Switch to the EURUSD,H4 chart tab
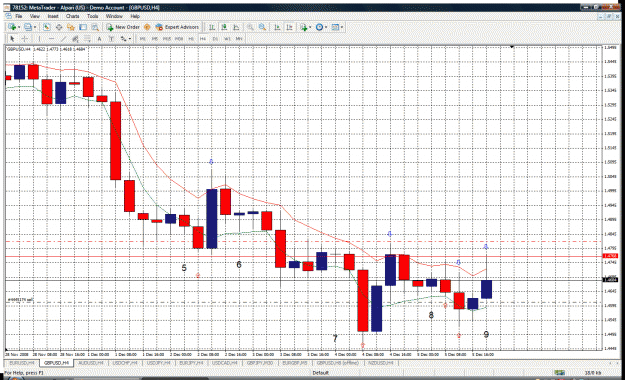This screenshot has height=380, width=625. [22, 363]
